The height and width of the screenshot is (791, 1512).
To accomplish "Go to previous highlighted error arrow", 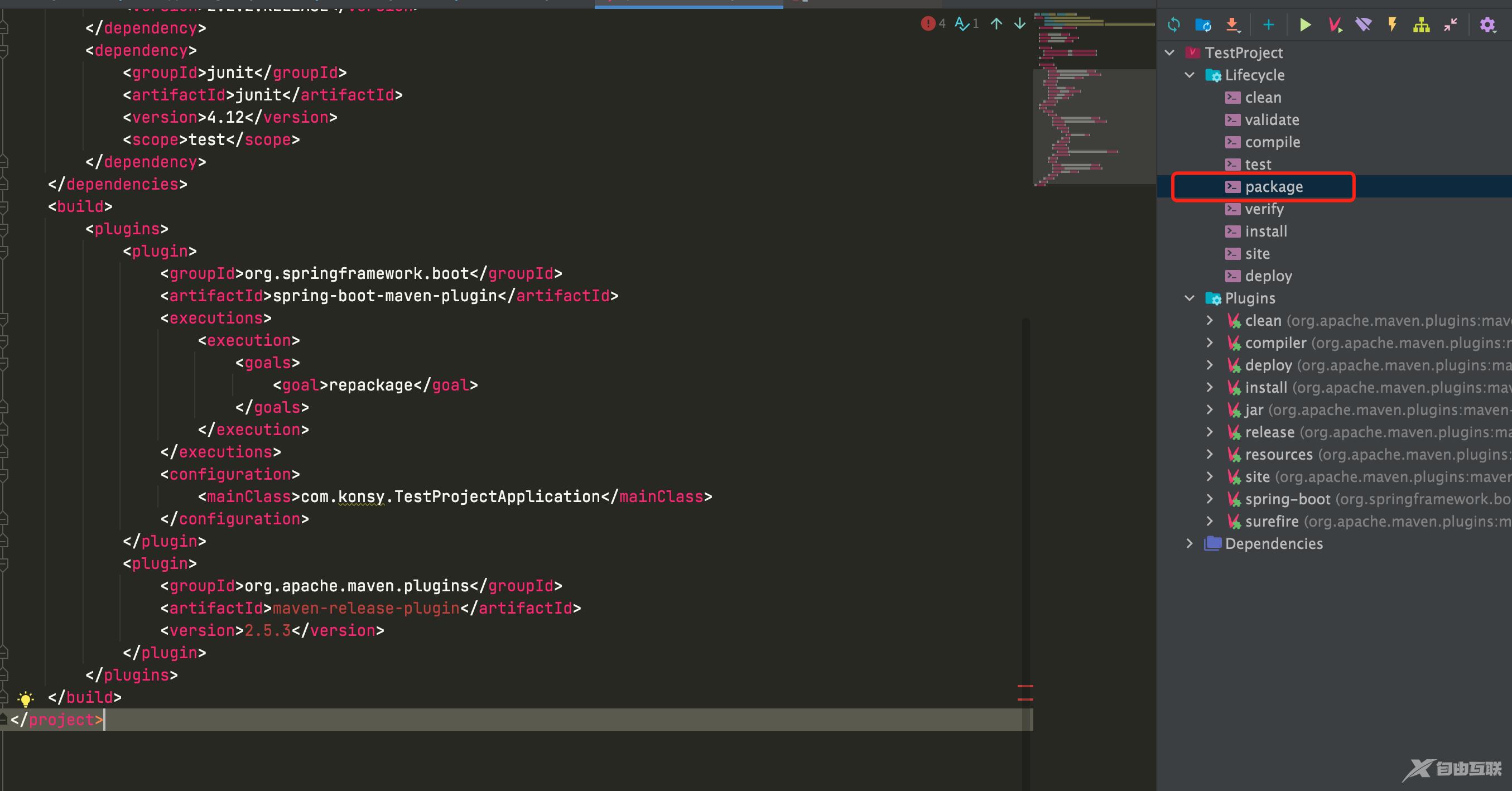I will [x=996, y=23].
